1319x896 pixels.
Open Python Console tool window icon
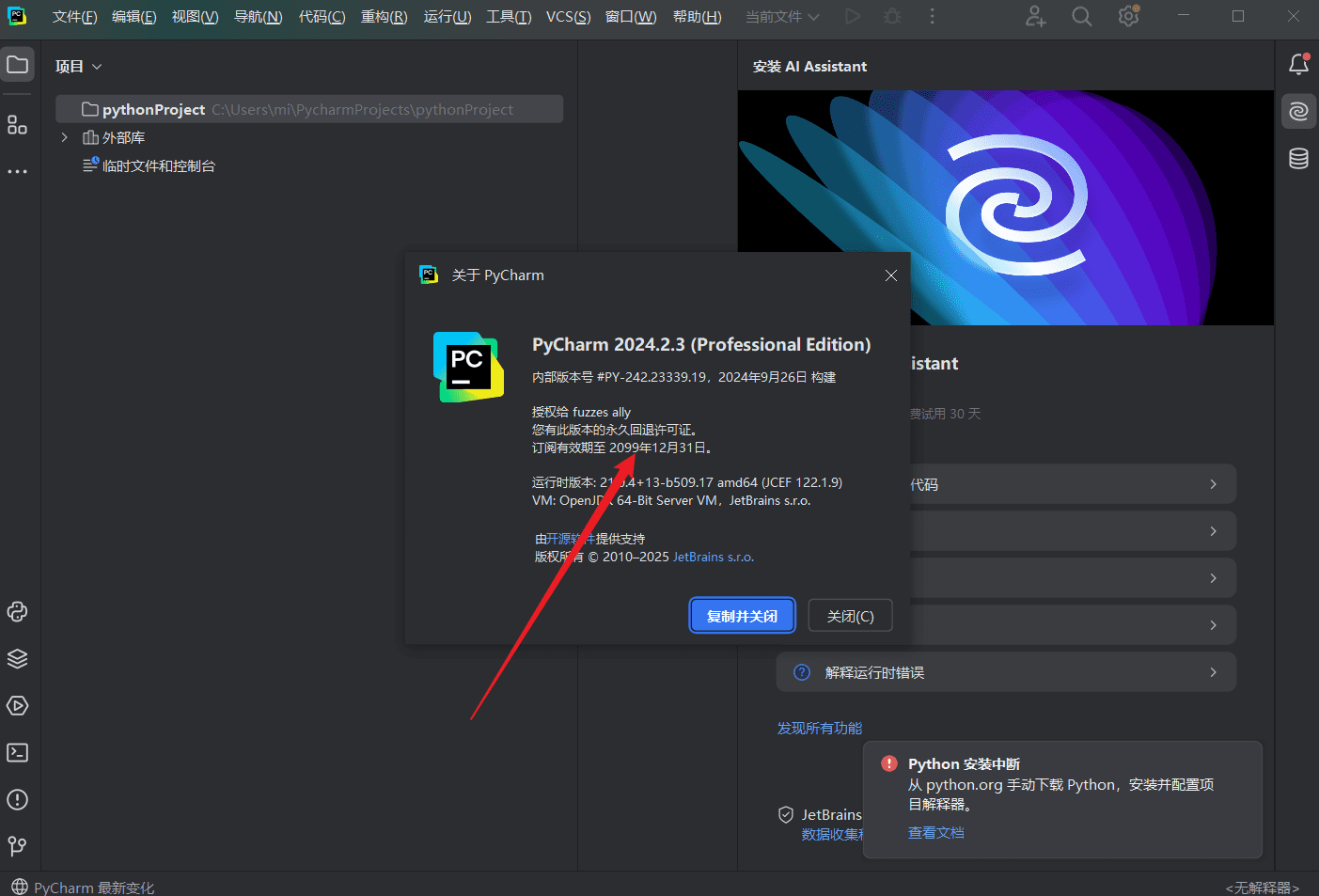[x=17, y=612]
